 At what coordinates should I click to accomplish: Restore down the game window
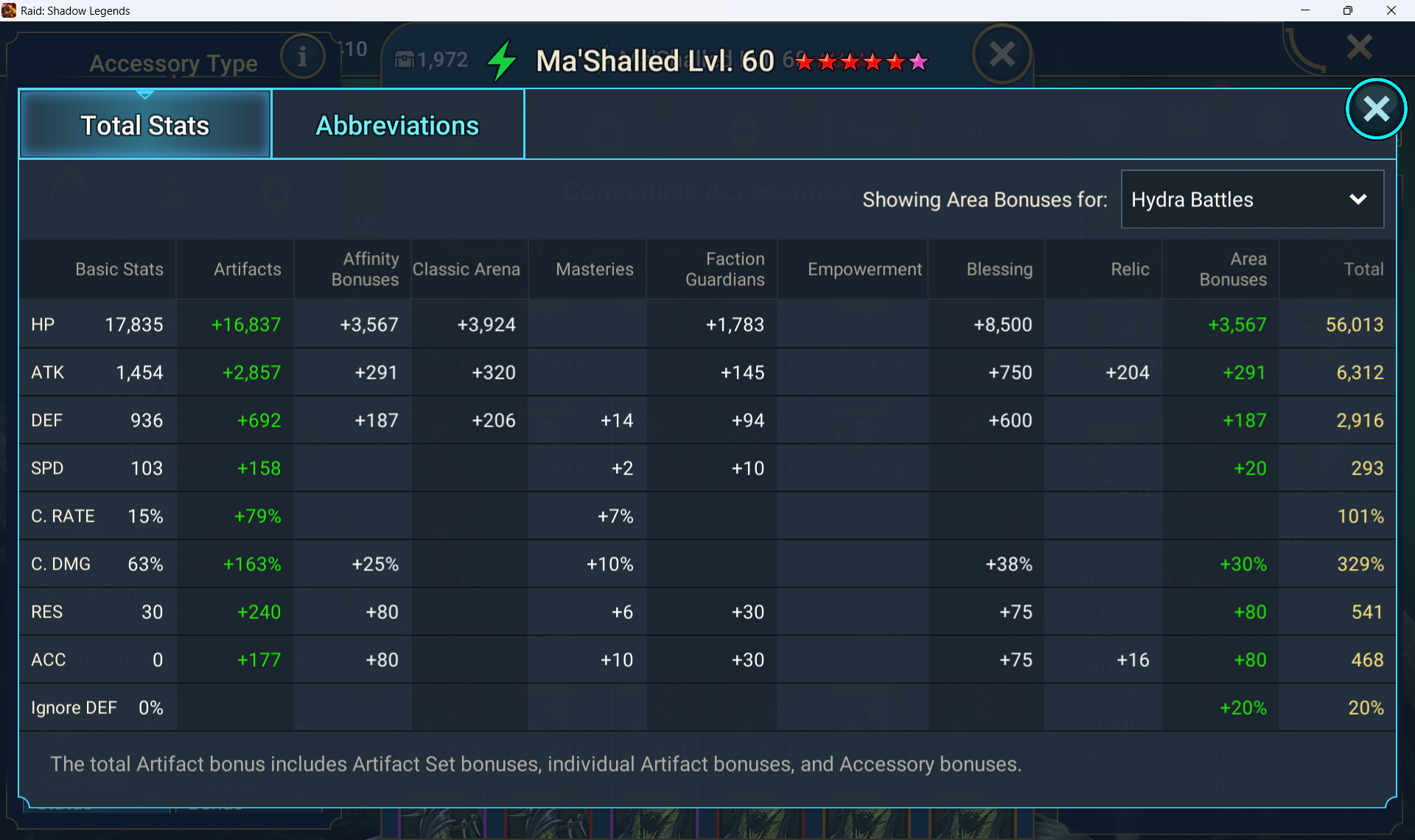point(1347,10)
